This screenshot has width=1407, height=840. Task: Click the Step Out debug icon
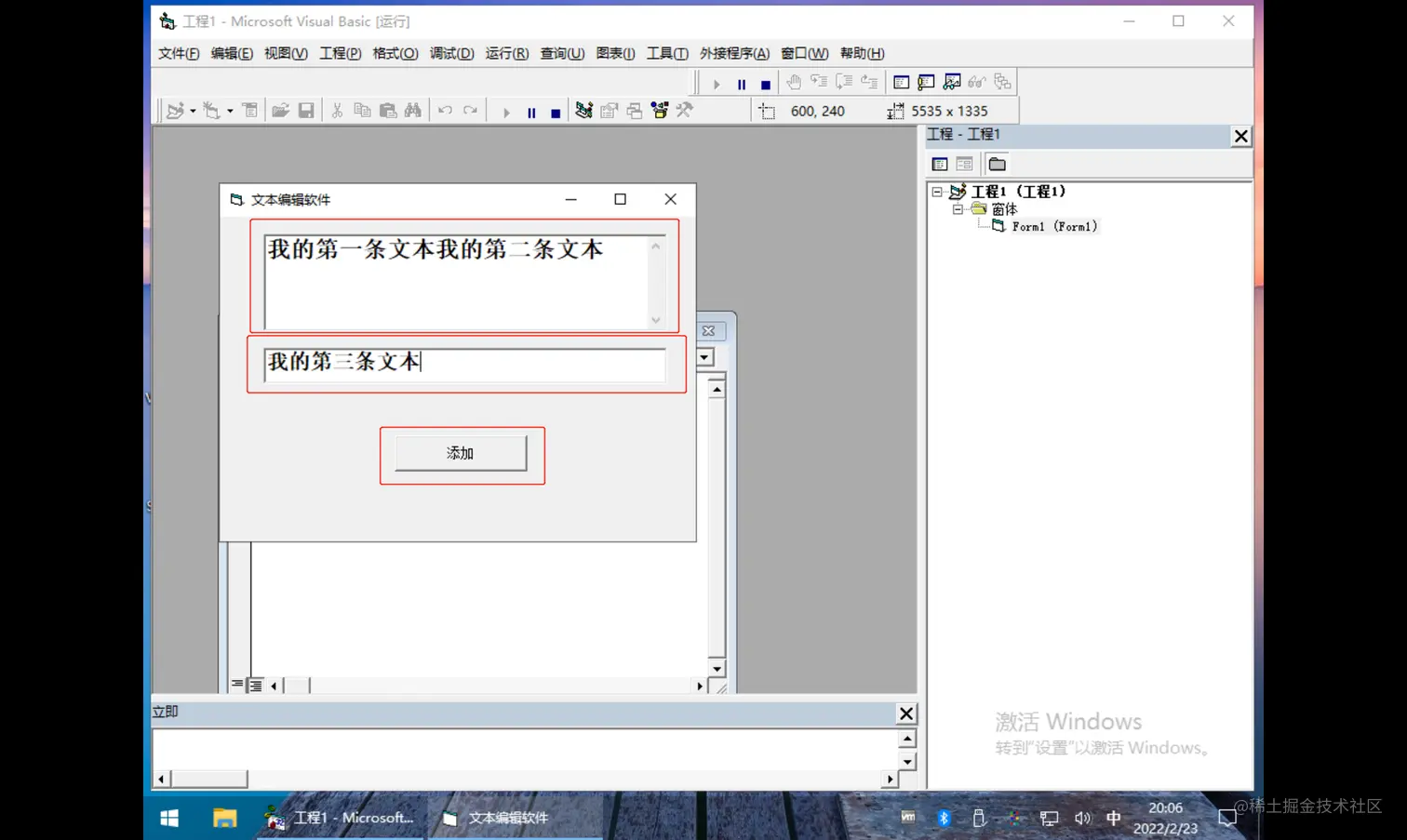click(869, 82)
